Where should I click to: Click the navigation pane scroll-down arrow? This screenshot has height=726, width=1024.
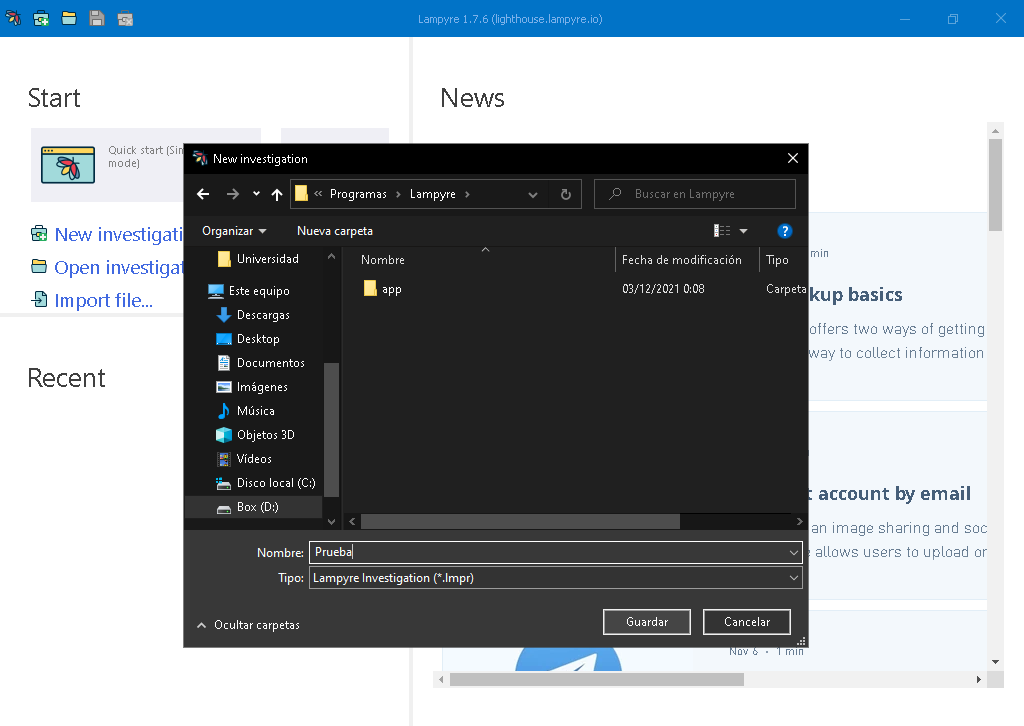332,522
